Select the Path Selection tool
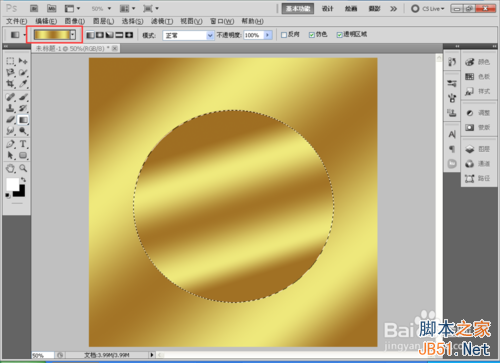 tap(10, 155)
